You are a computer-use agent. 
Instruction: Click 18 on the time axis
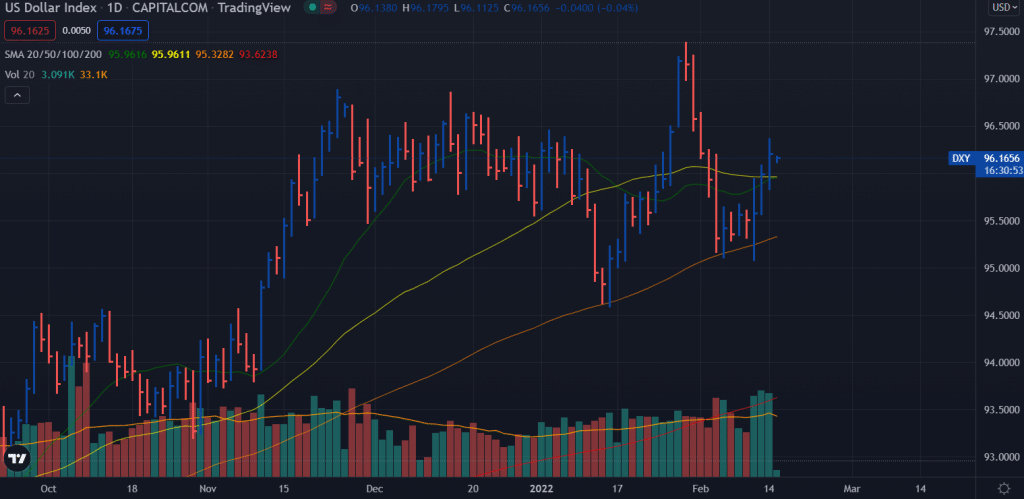coord(131,488)
